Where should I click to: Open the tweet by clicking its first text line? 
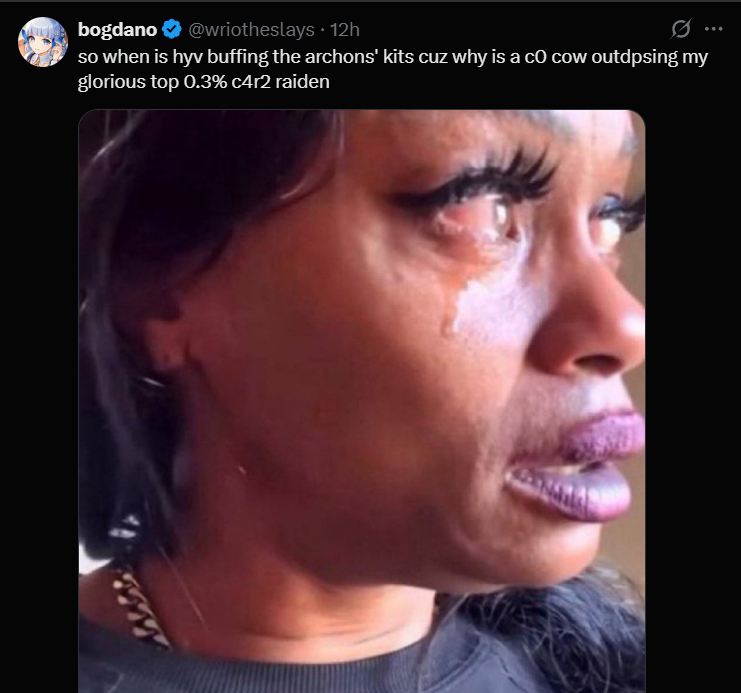[x=393, y=57]
